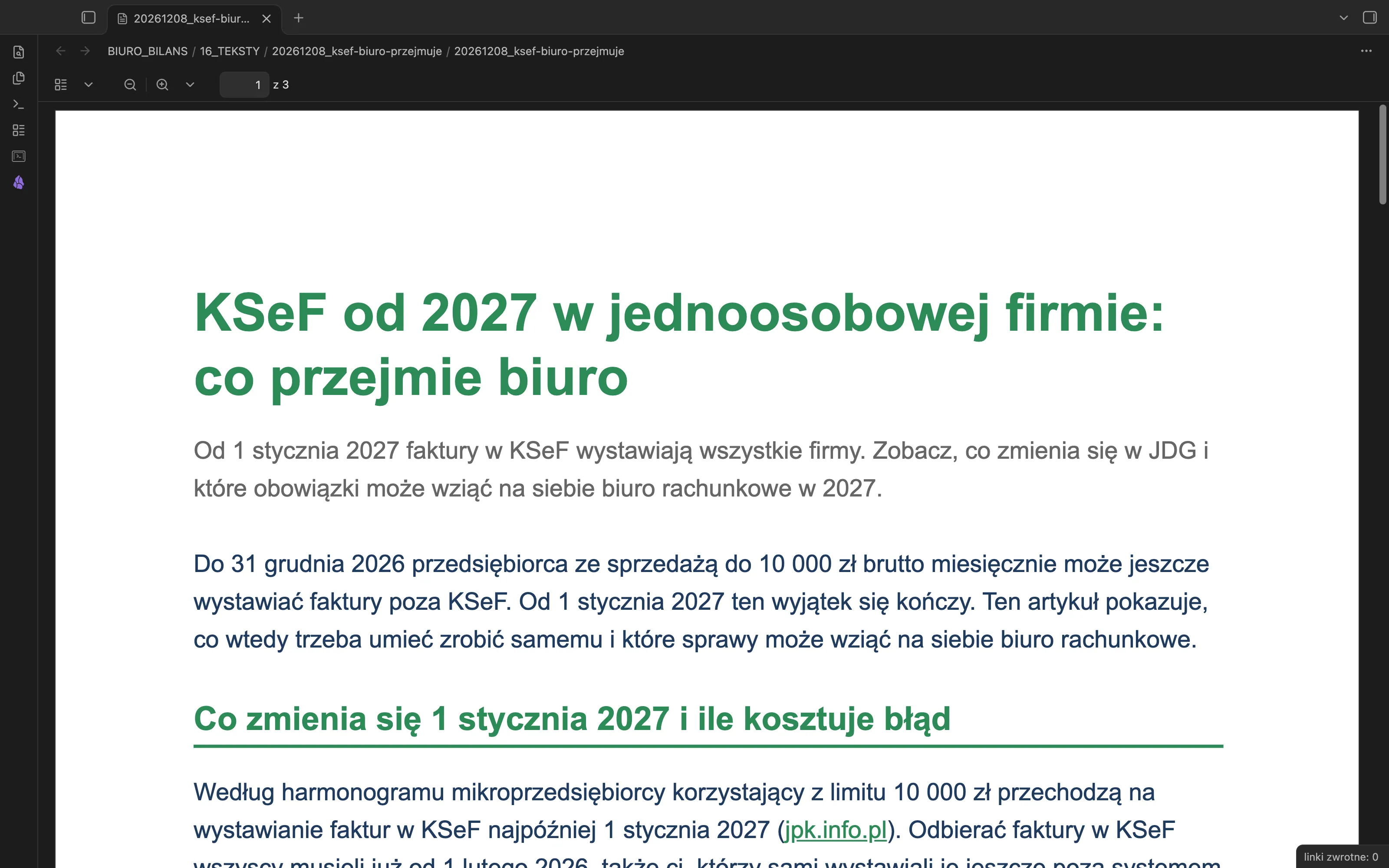Image resolution: width=1389 pixels, height=868 pixels.
Task: Open the list layout icon in ribbon
Action: 18,130
